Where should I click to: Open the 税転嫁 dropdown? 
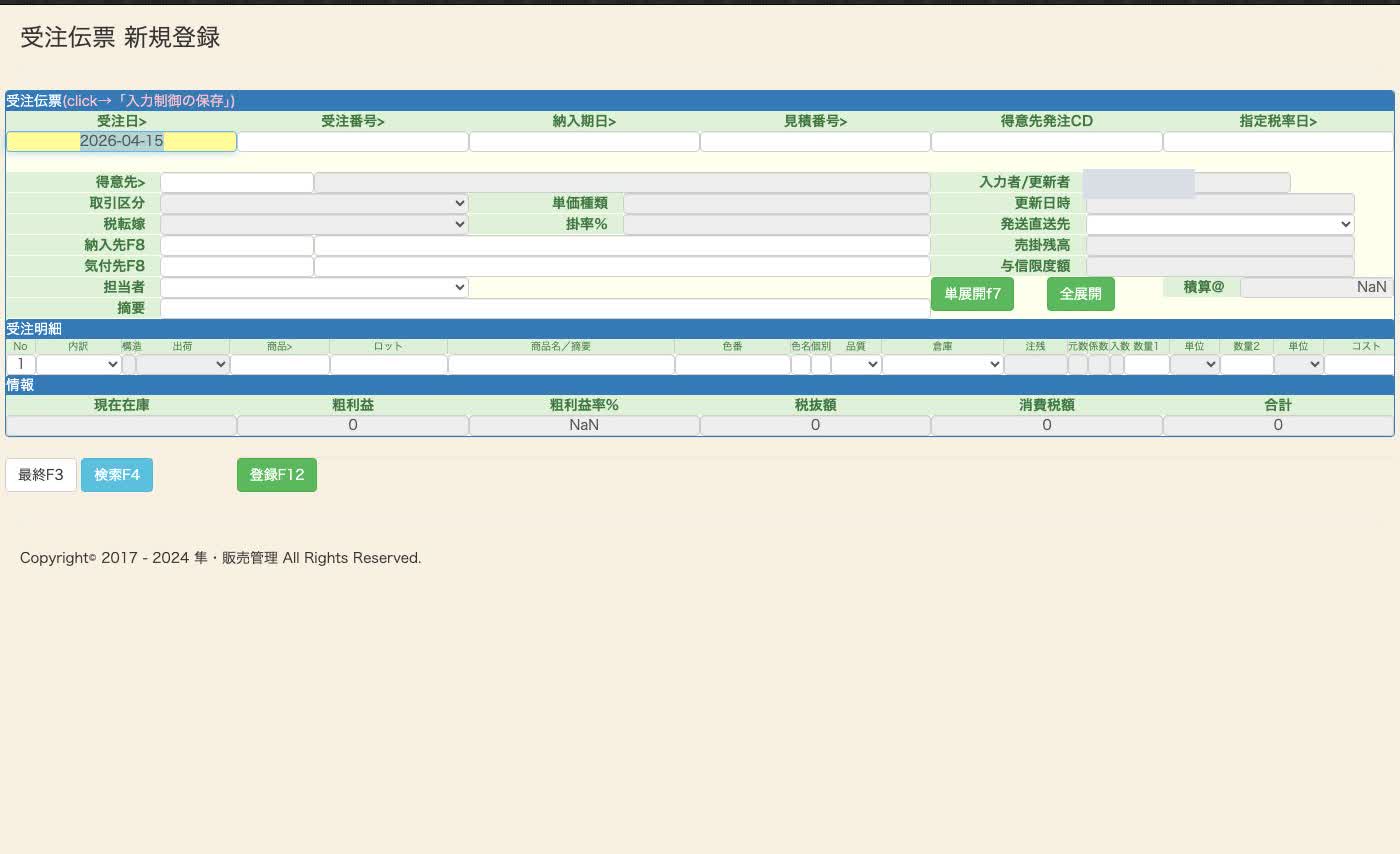tap(314, 224)
